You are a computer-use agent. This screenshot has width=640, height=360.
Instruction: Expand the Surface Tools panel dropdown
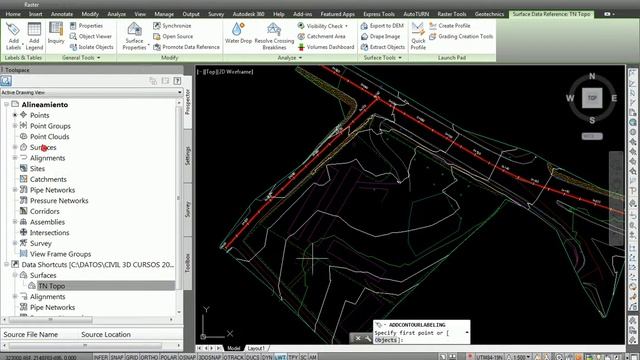click(x=400, y=58)
